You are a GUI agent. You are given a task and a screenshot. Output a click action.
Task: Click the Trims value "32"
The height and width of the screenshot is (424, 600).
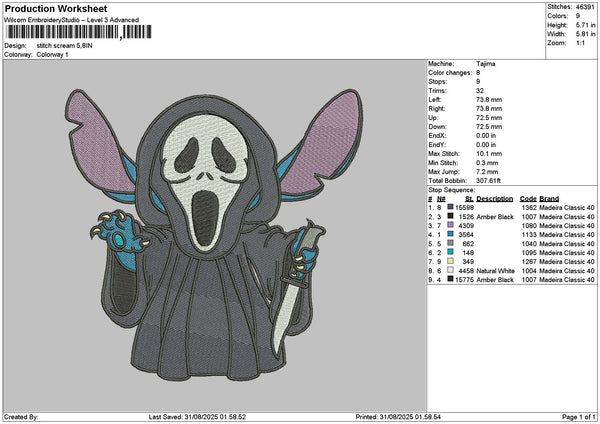click(480, 91)
